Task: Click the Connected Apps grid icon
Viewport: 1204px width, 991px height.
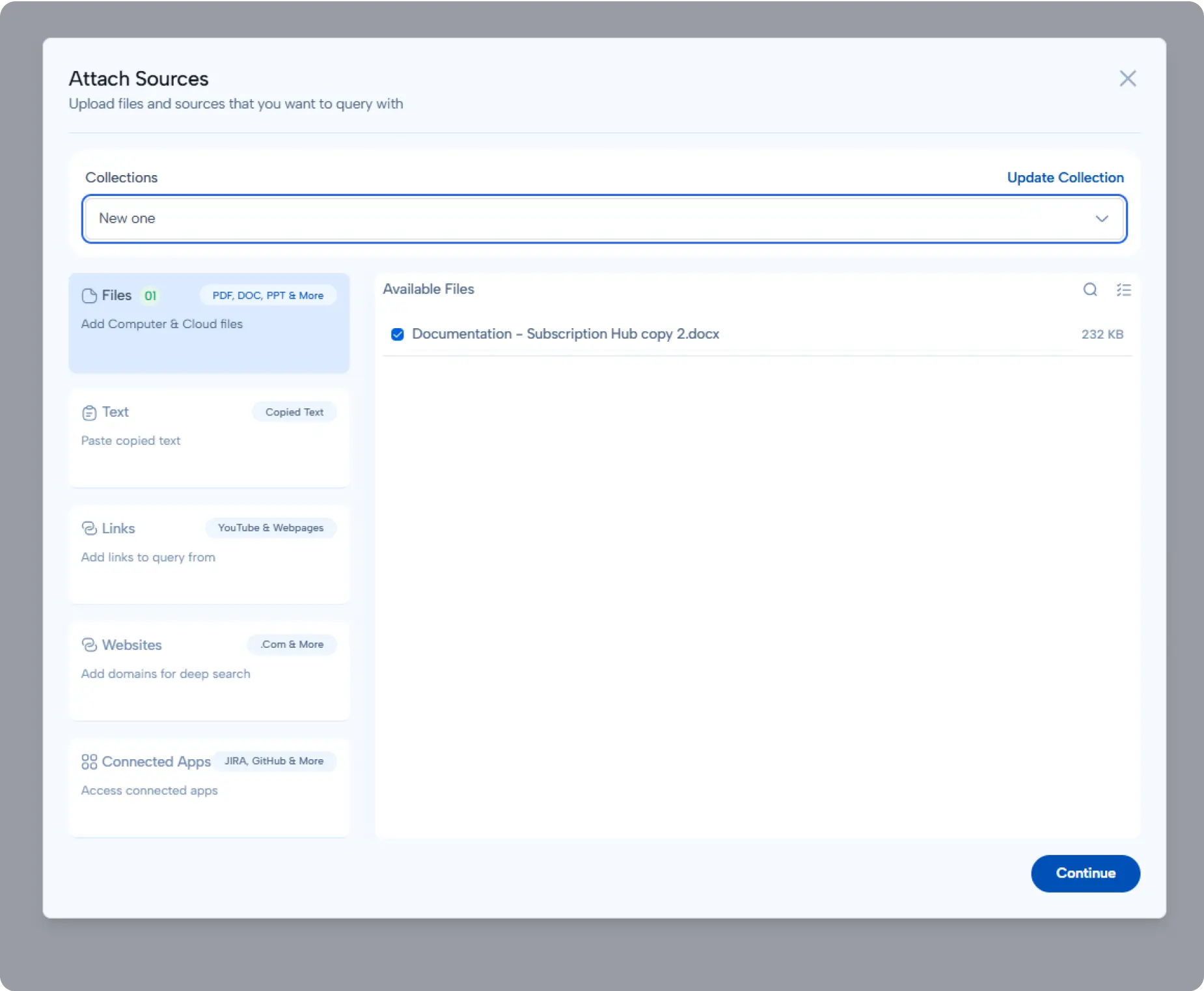Action: click(89, 761)
